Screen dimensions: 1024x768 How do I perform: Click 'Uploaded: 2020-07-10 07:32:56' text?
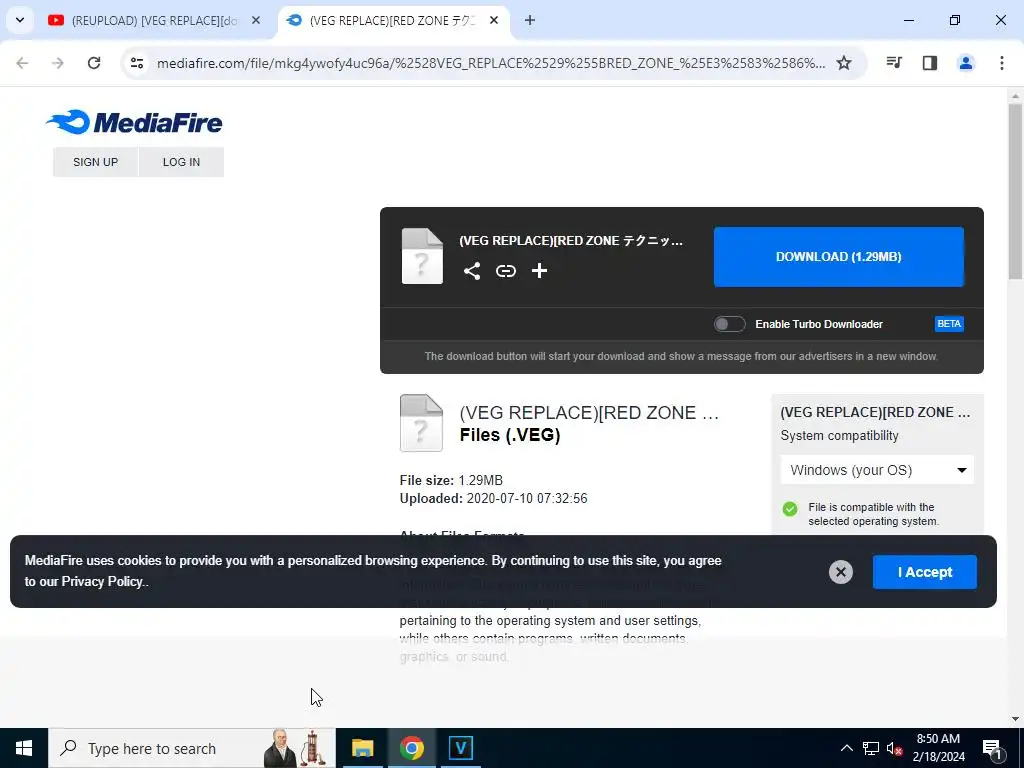(494, 498)
